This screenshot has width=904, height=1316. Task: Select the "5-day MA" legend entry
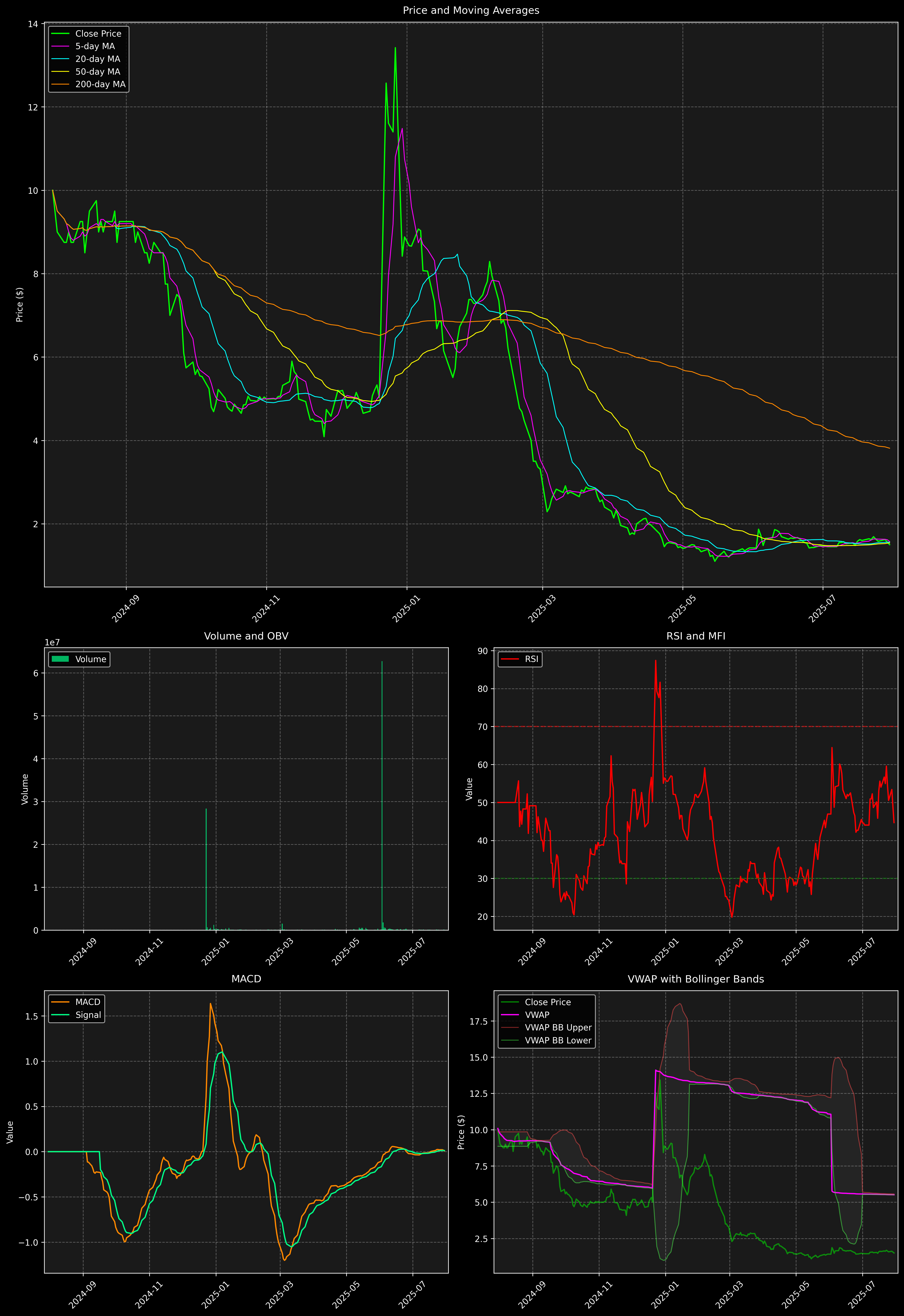tap(95, 47)
